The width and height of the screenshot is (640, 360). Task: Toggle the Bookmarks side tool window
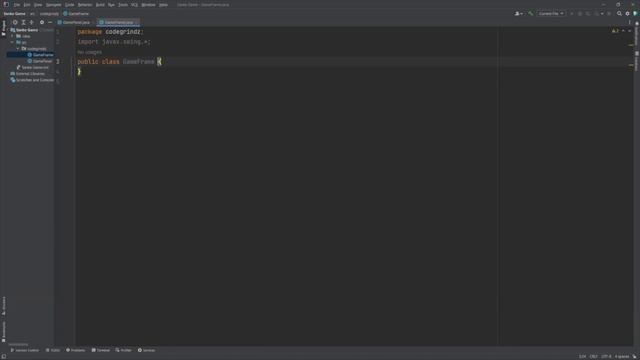click(4, 332)
